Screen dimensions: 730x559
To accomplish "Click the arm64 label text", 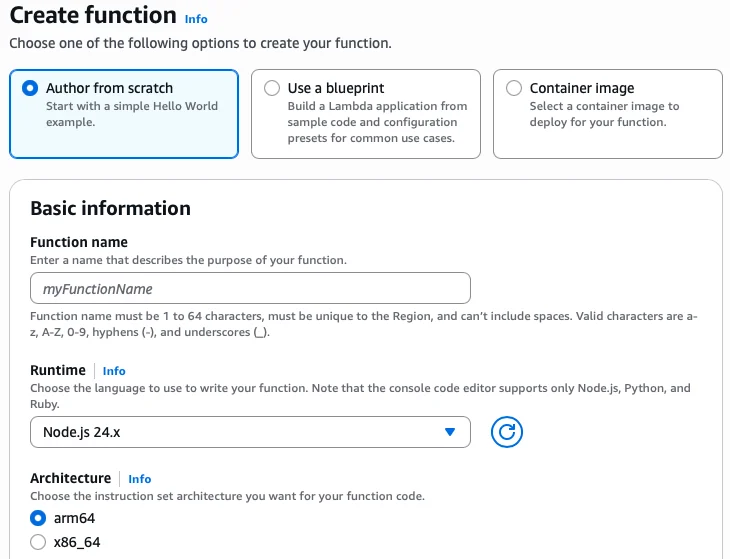I will pyautogui.click(x=74, y=518).
